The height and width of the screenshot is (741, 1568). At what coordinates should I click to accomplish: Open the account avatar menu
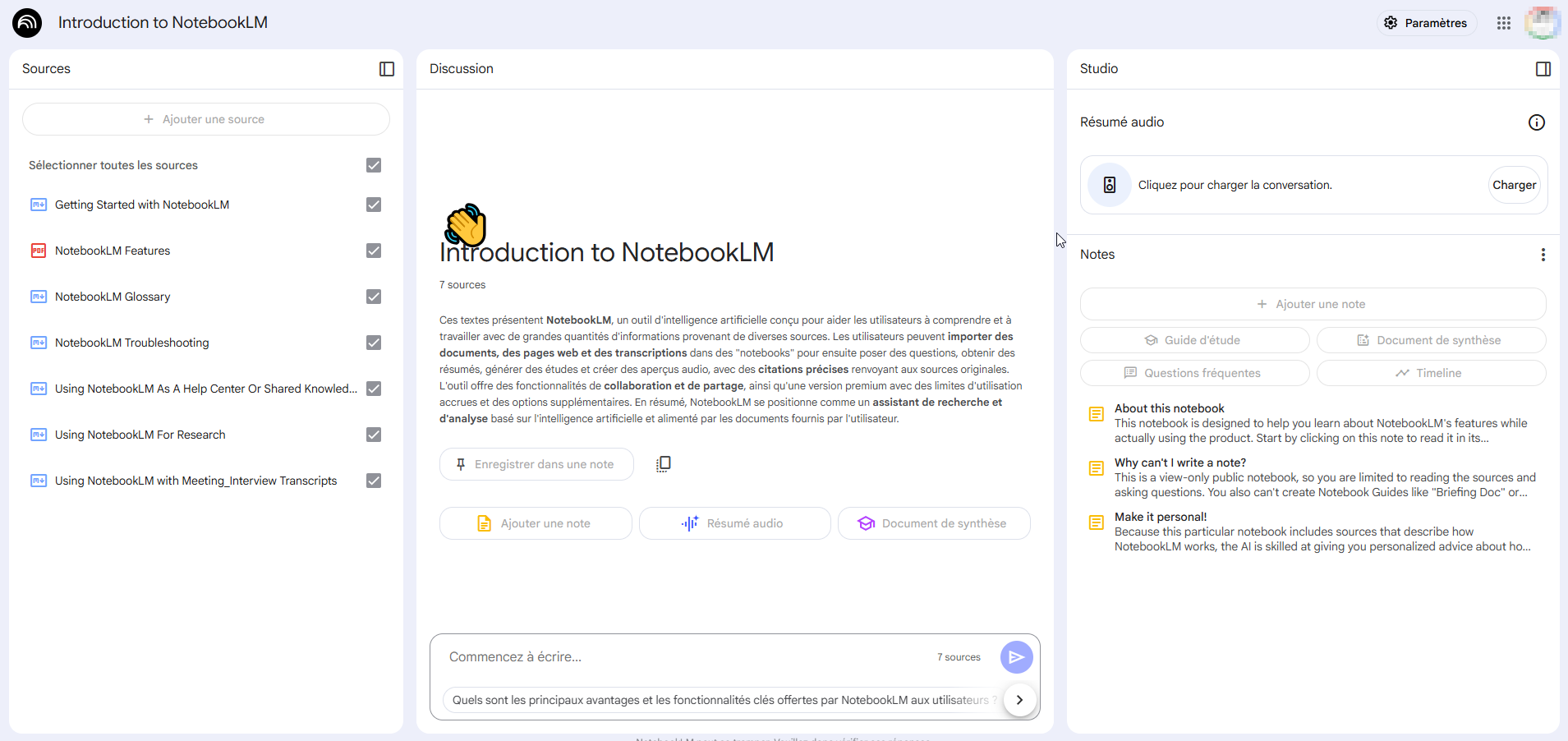click(x=1542, y=23)
